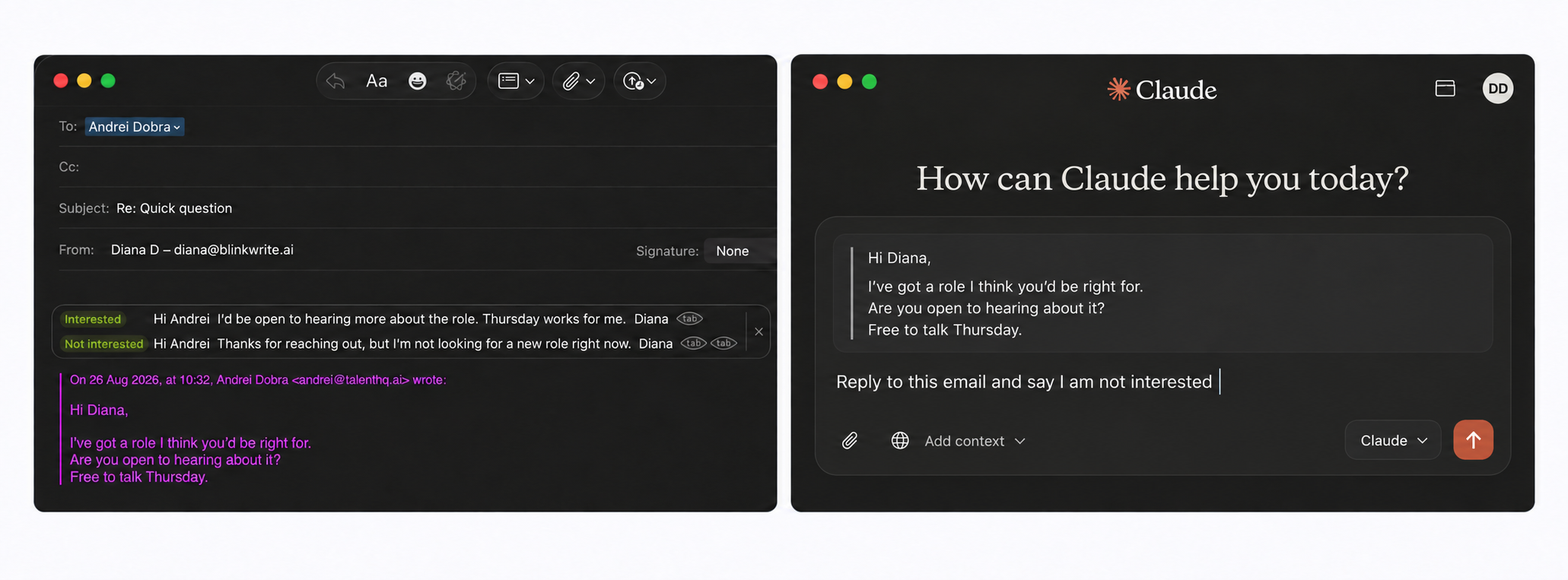
Task: Open the Andrei Dobra recipient dropdown
Action: 135,127
